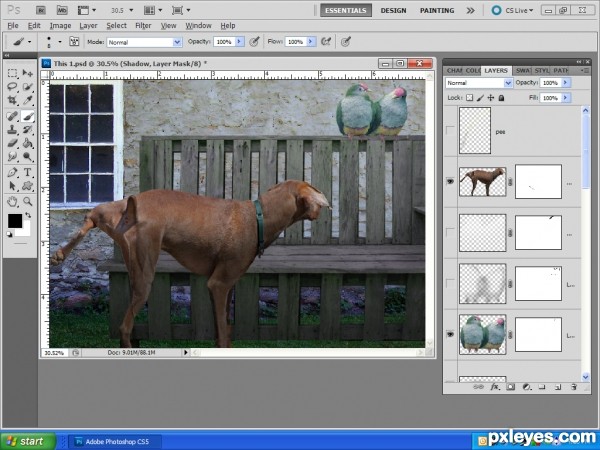
Task: Toggle tablet pressure controls size
Action: pos(346,41)
